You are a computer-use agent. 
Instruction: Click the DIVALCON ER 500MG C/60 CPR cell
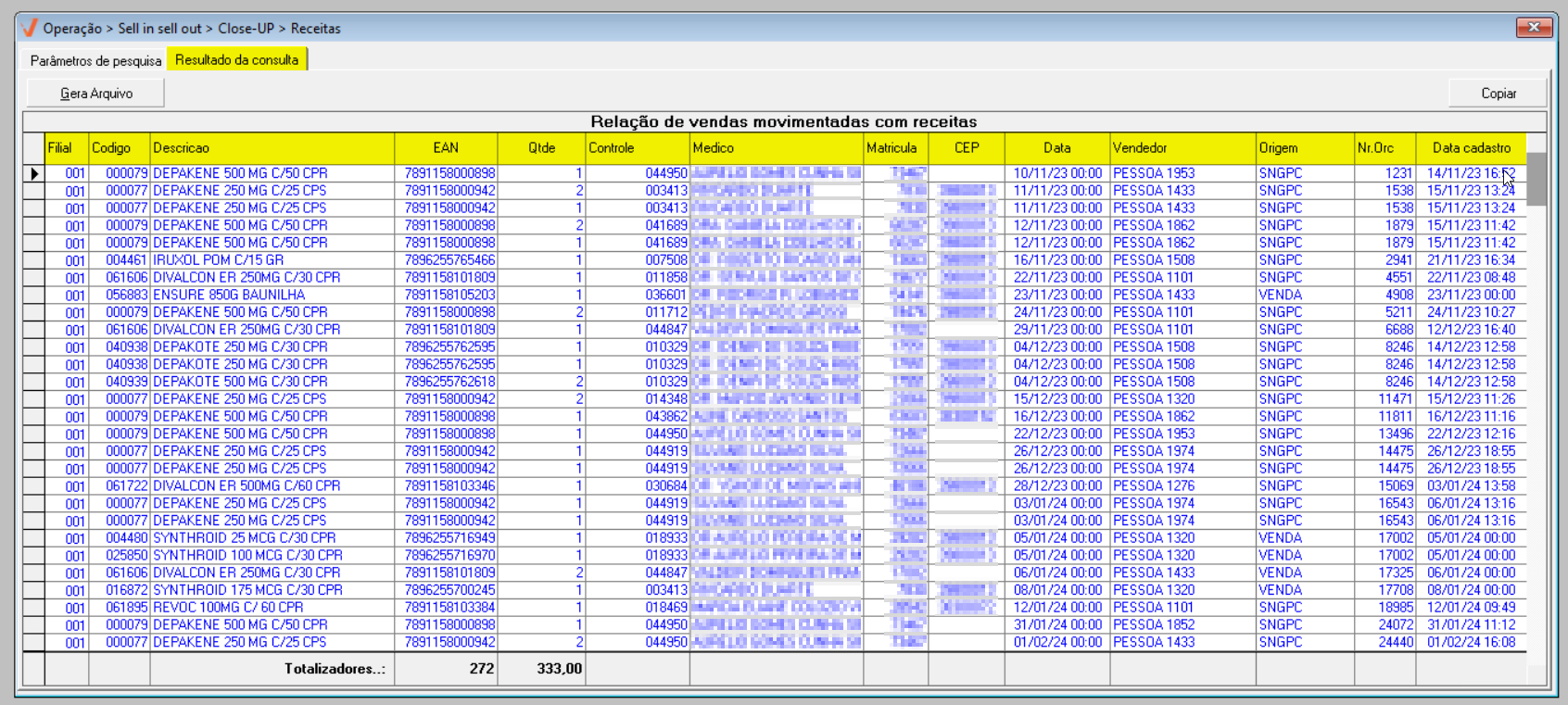pos(247,485)
